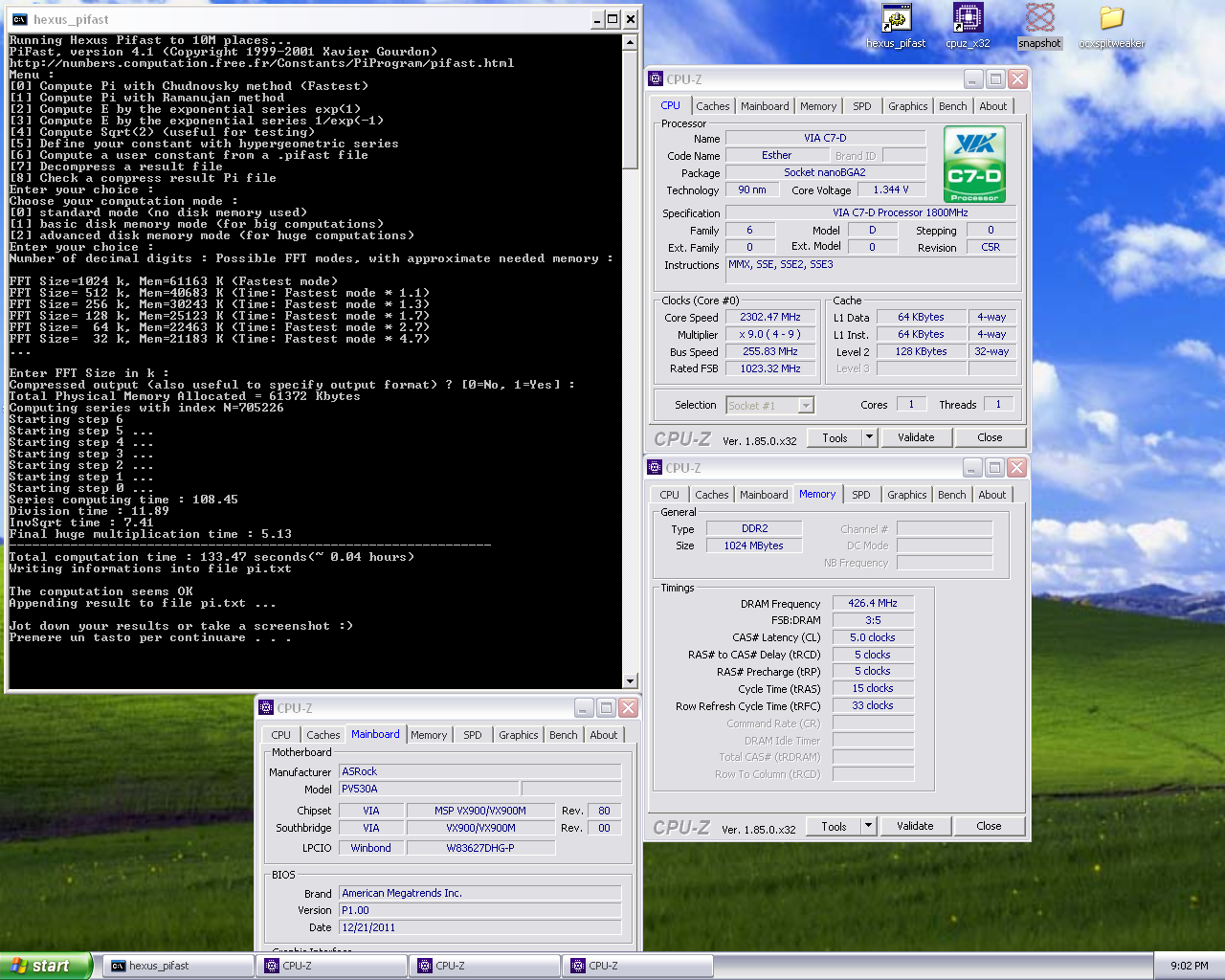Screen dimensions: 1225x980
Task: Click the BIOS Brand American Megatrends Inc.
Action: 480,893
